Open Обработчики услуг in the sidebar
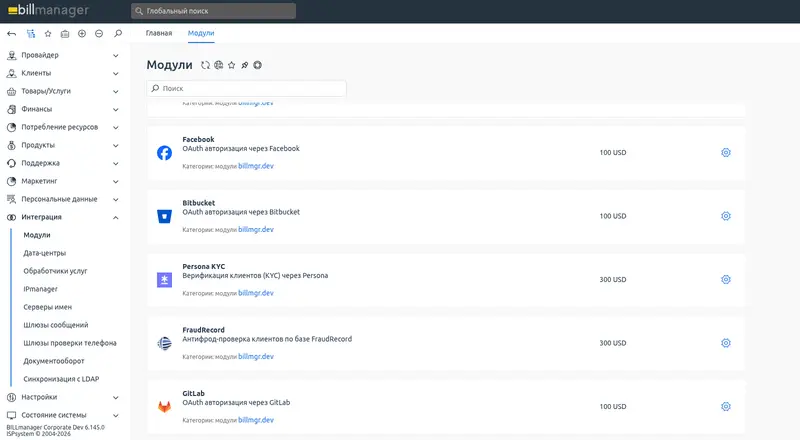 point(55,271)
